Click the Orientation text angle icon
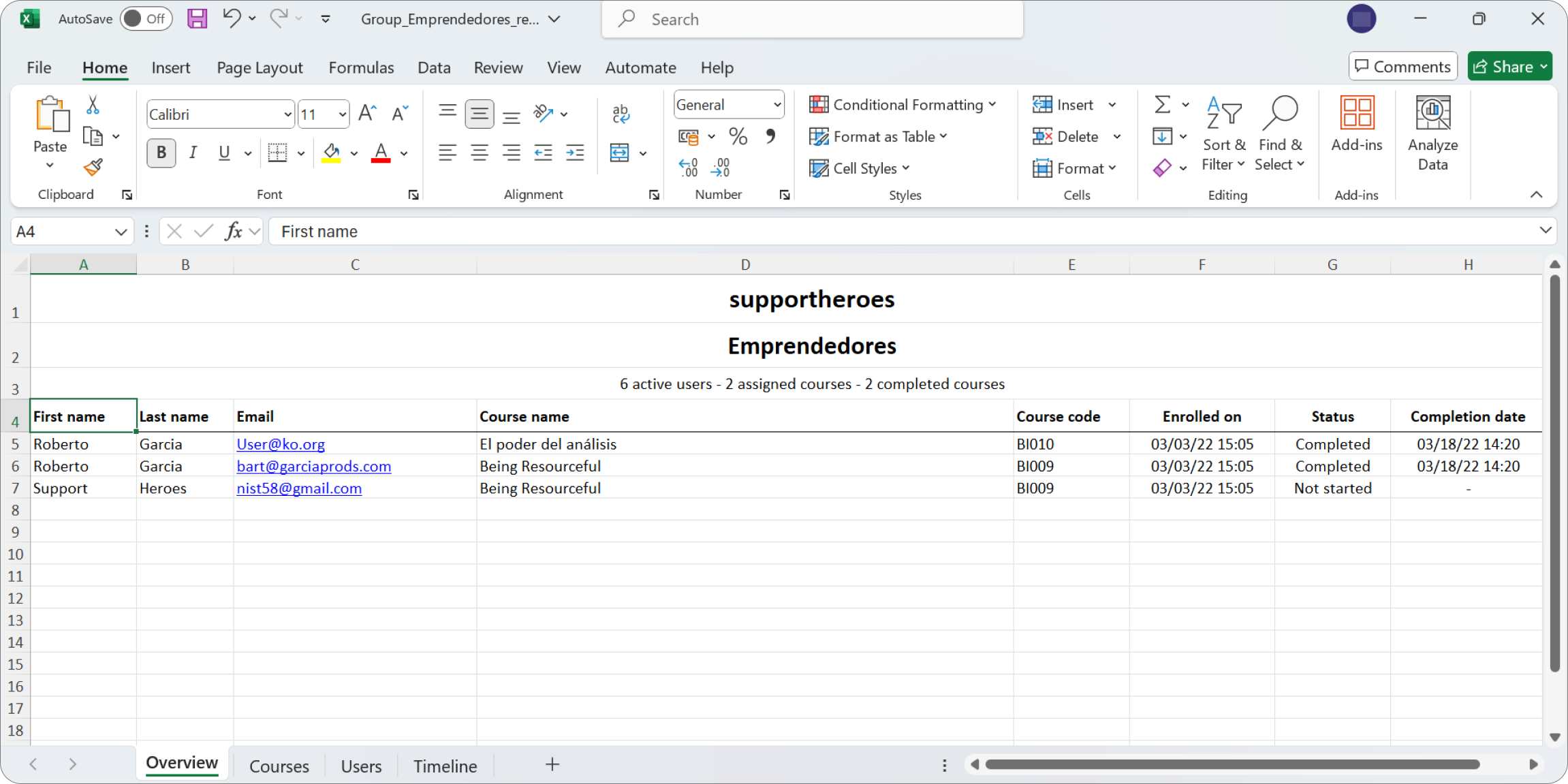The height and width of the screenshot is (784, 1568). pos(543,113)
